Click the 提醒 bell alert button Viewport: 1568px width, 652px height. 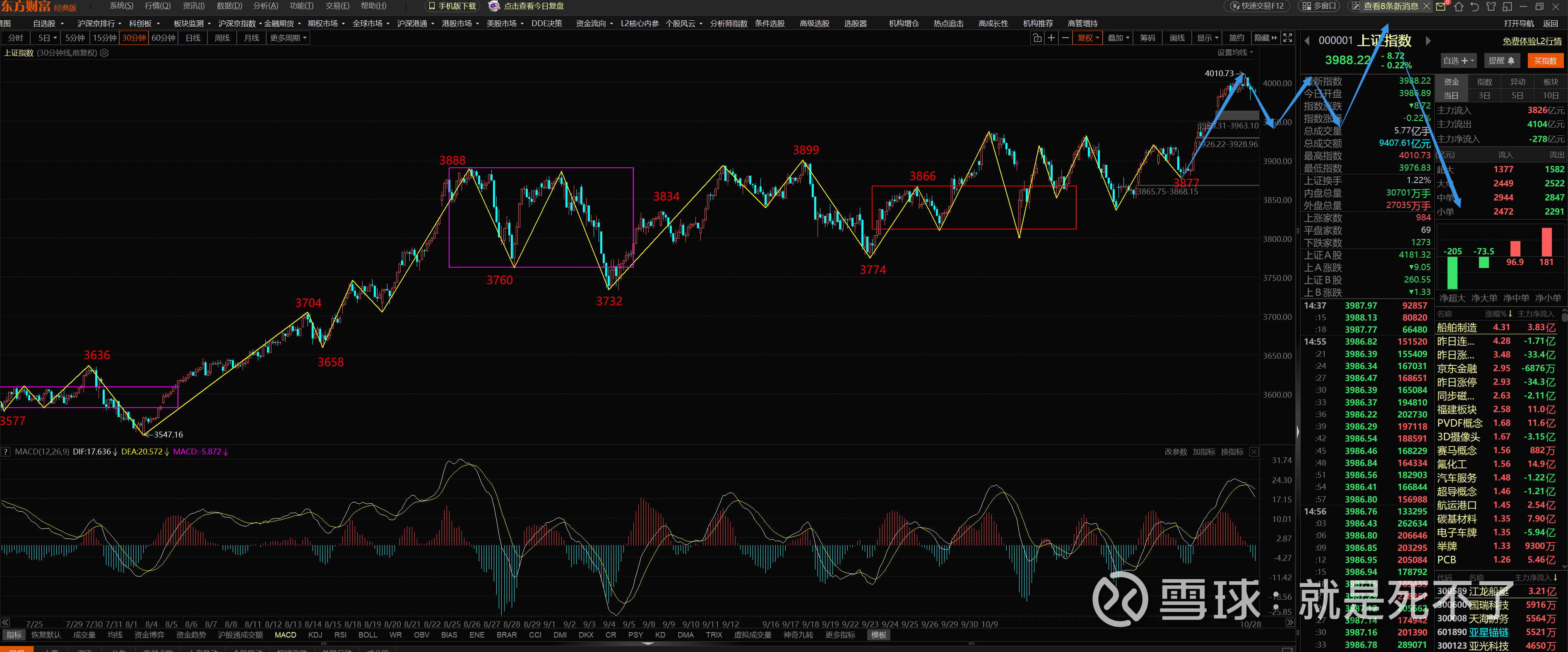[1502, 61]
